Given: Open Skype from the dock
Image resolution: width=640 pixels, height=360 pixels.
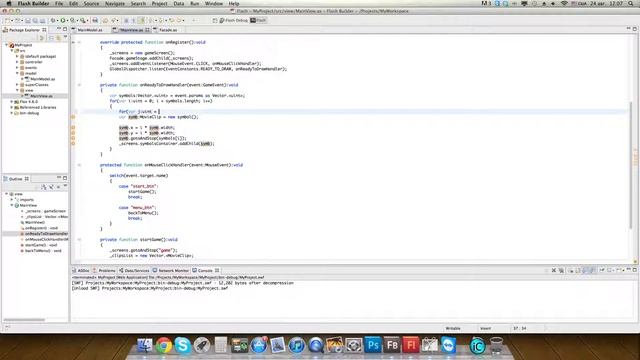Looking at the screenshot, I should click(182, 345).
